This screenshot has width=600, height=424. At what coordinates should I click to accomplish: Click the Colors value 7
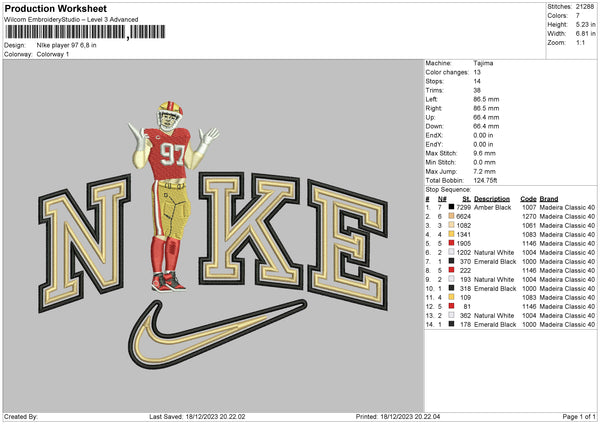pyautogui.click(x=578, y=16)
